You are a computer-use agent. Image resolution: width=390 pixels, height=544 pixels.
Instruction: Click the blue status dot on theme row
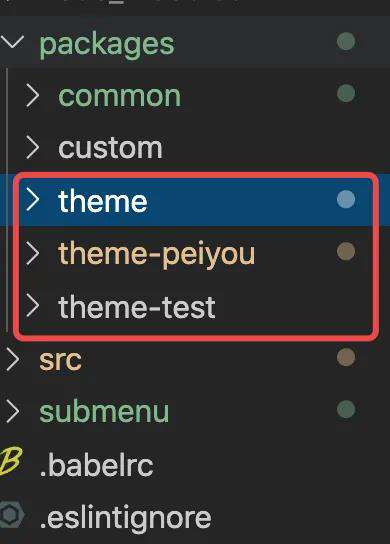coord(346,199)
